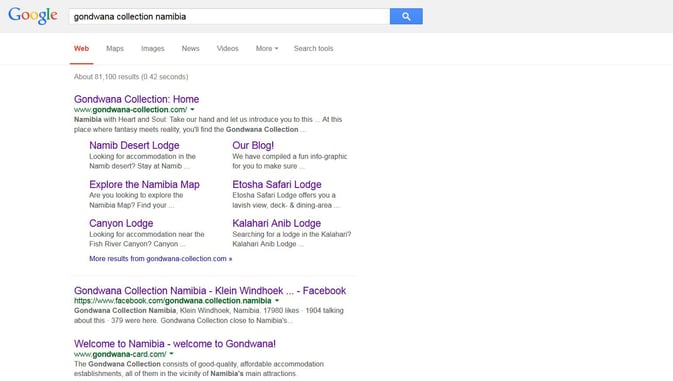This screenshot has height=381, width=673.
Task: Open the Kalahari Anib Lodge sitelink
Action: click(276, 224)
